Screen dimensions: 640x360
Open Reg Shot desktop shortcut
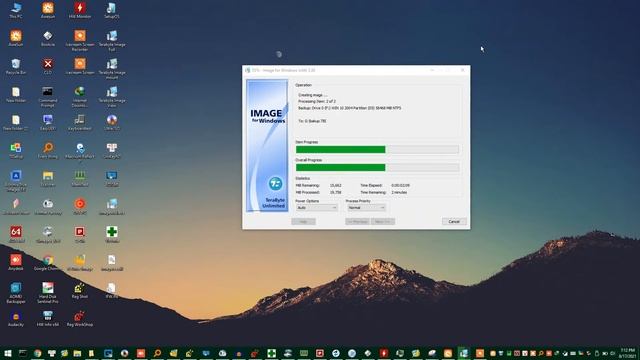tap(80, 291)
